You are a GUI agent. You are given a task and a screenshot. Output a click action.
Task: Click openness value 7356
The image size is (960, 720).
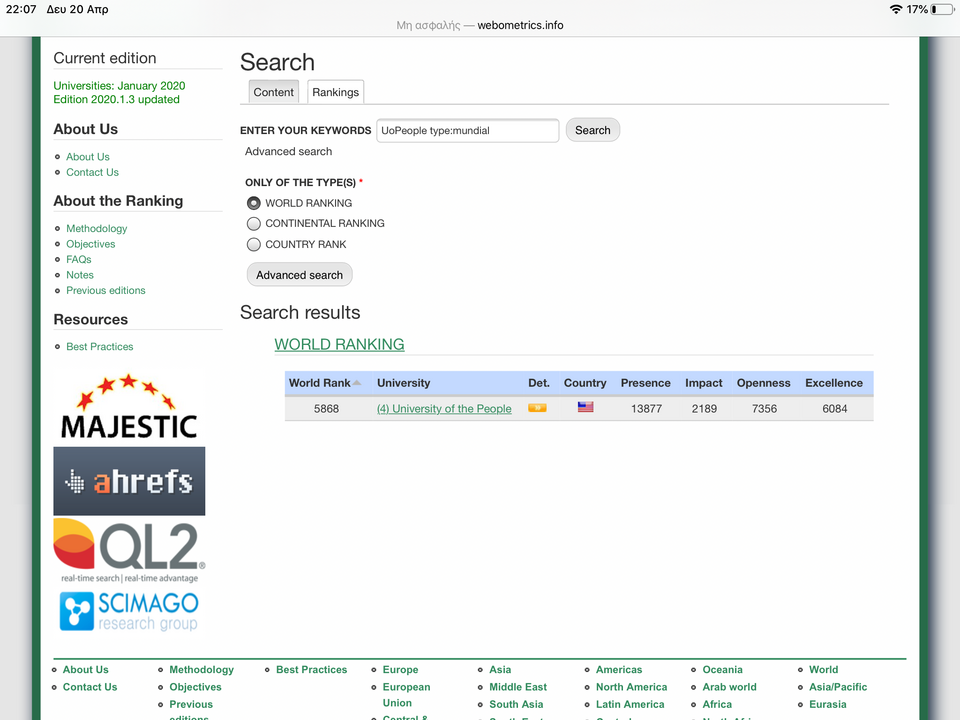[764, 408]
